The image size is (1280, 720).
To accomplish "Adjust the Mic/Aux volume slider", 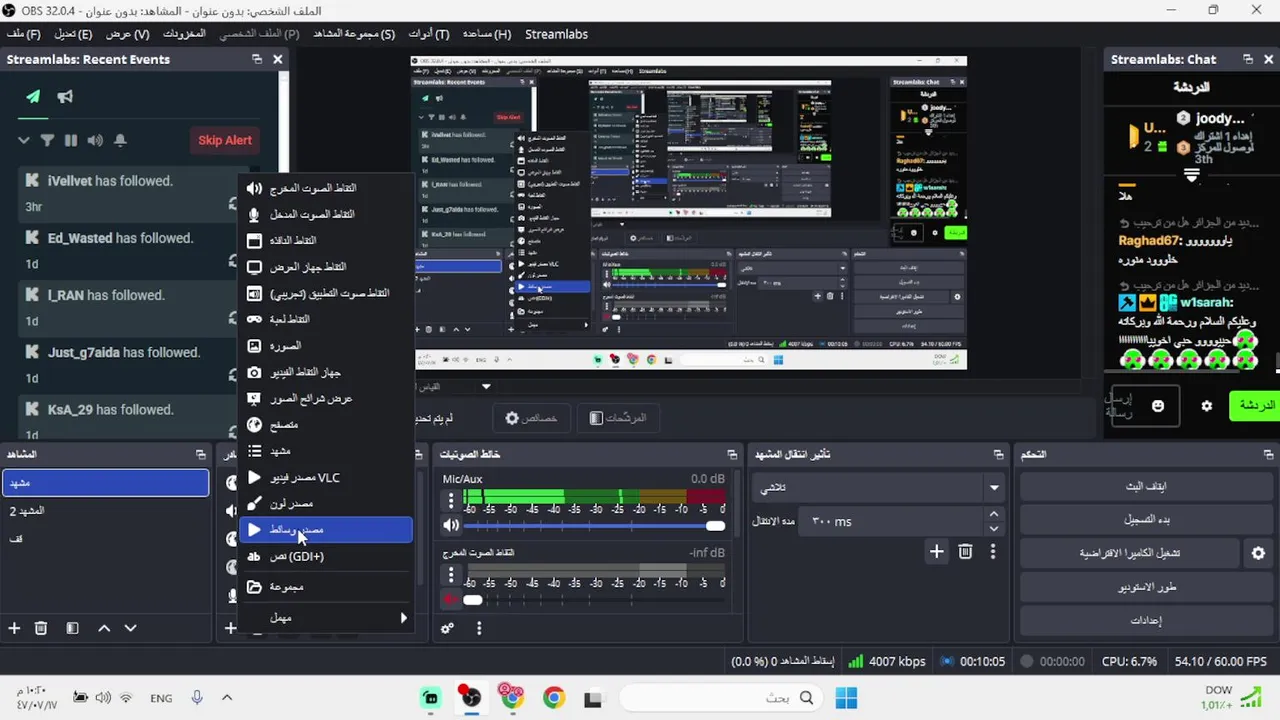I will 594,526.
